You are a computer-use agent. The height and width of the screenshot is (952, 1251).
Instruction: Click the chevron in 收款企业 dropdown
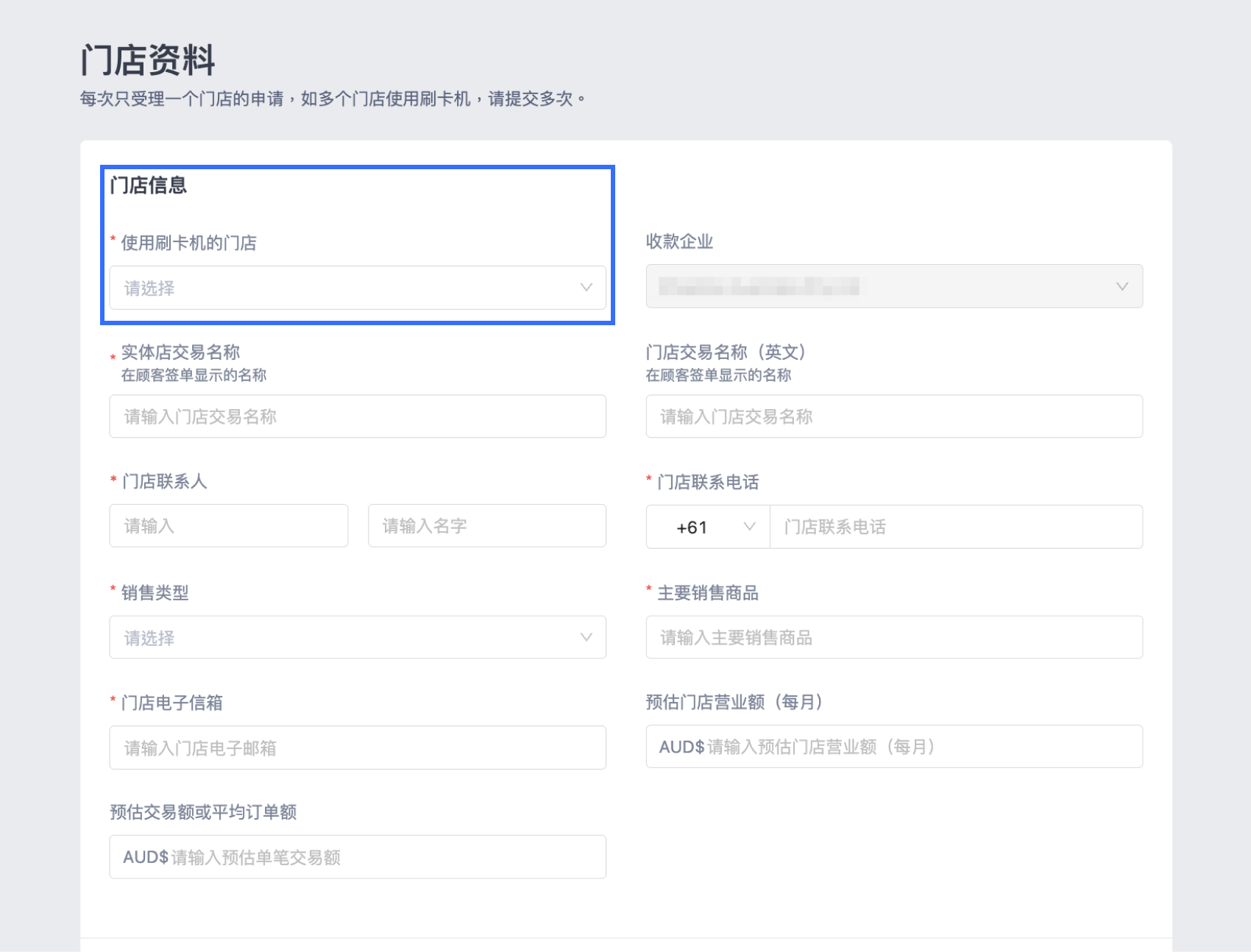(x=1121, y=286)
